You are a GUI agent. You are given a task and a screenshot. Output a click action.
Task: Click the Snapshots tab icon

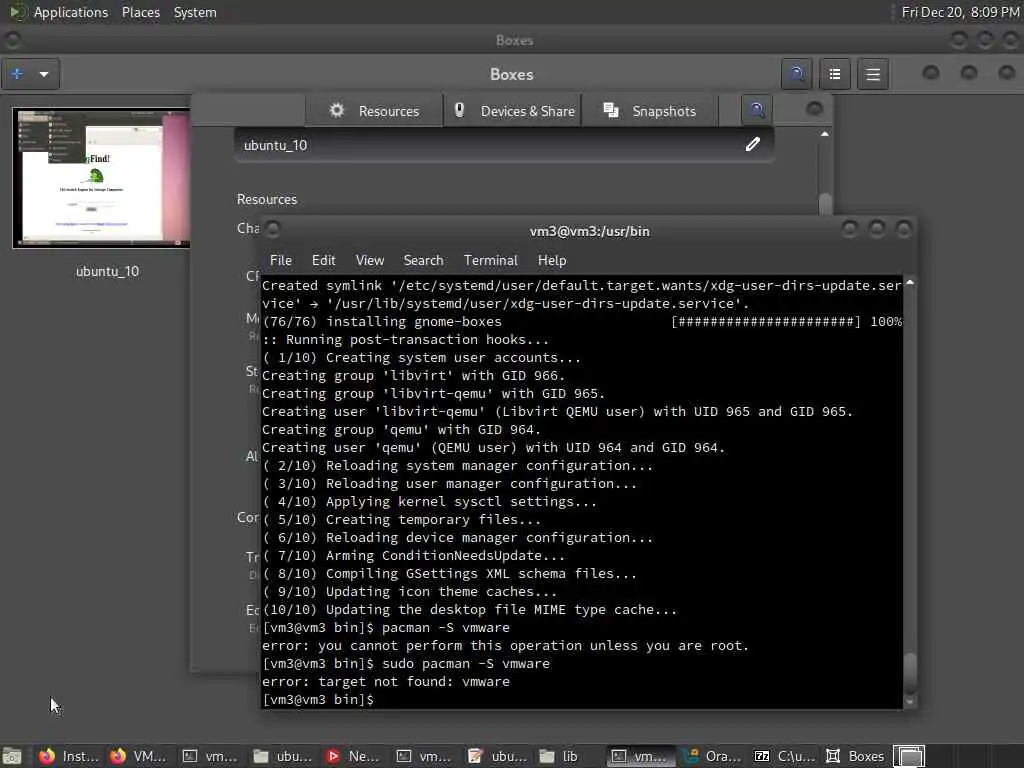click(611, 110)
